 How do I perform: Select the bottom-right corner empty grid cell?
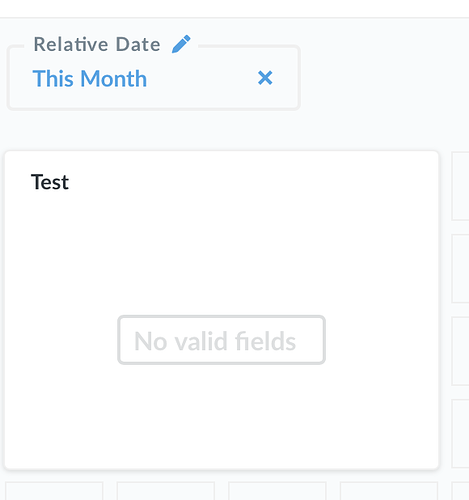point(460,491)
